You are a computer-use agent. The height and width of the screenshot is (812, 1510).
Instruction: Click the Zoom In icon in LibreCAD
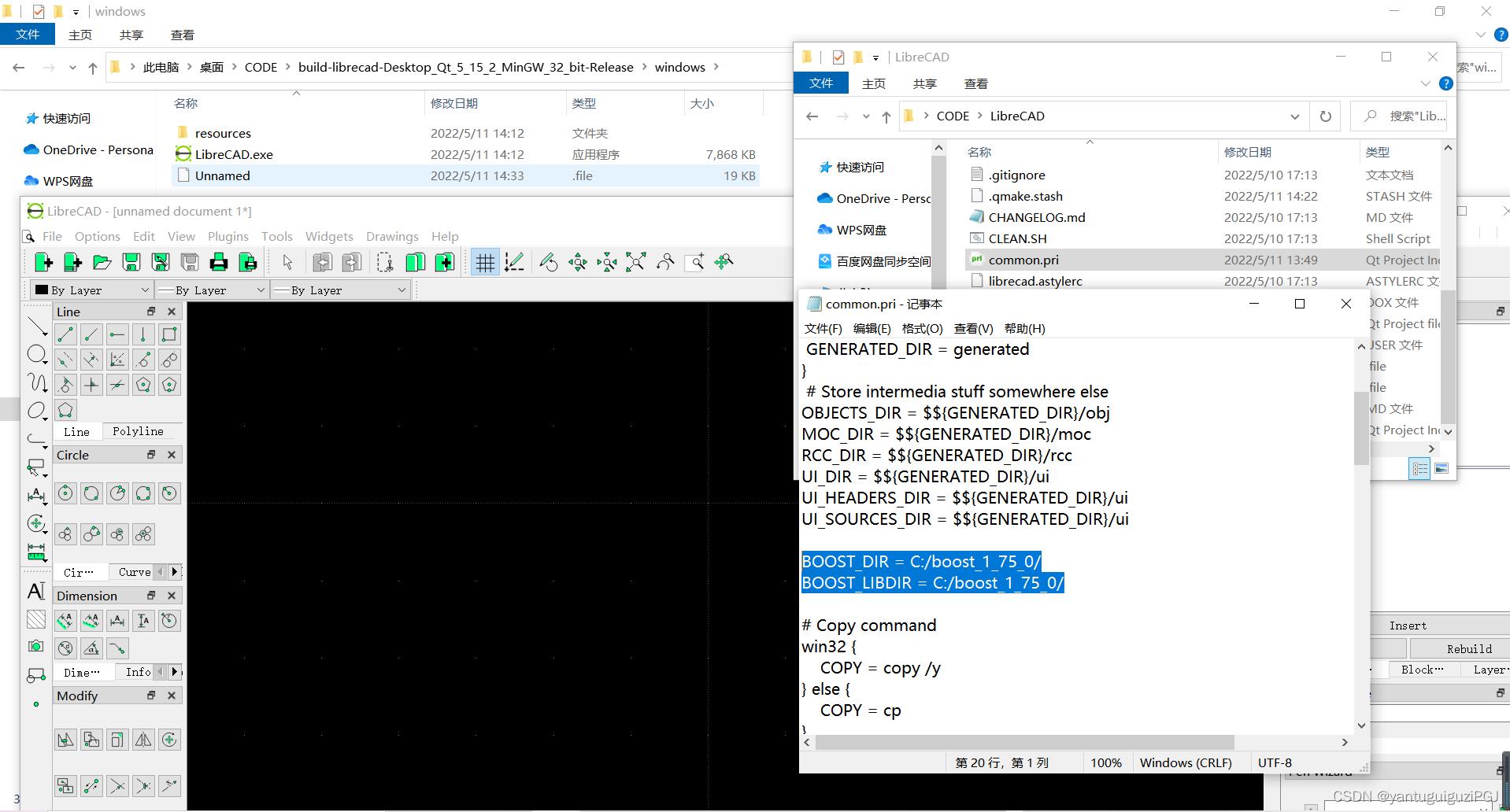[x=578, y=262]
